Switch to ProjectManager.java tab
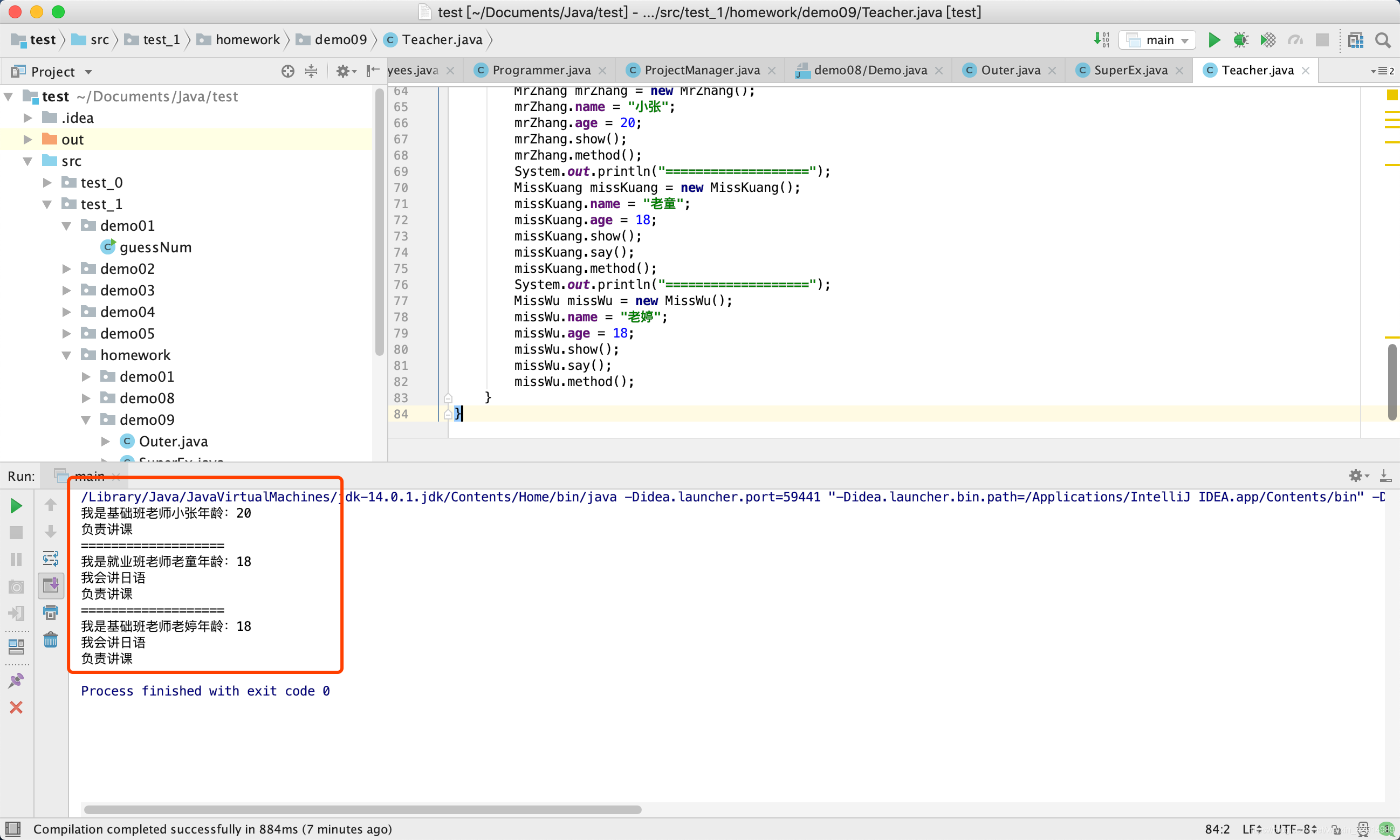Image resolution: width=1400 pixels, height=840 pixels. pyautogui.click(x=702, y=70)
